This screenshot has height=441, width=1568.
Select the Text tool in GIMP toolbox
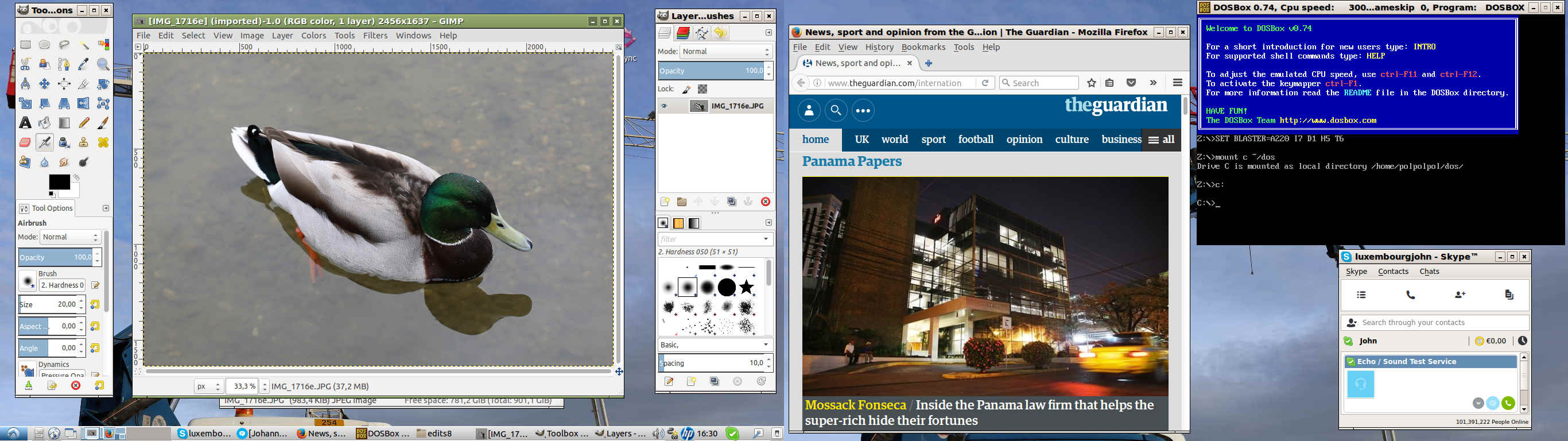(x=25, y=123)
